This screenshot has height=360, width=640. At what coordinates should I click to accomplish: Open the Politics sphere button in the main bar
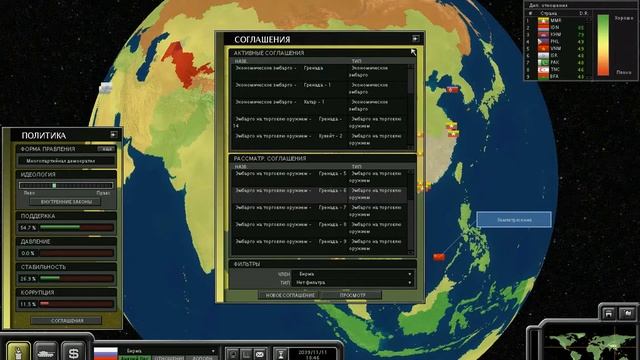(18, 351)
